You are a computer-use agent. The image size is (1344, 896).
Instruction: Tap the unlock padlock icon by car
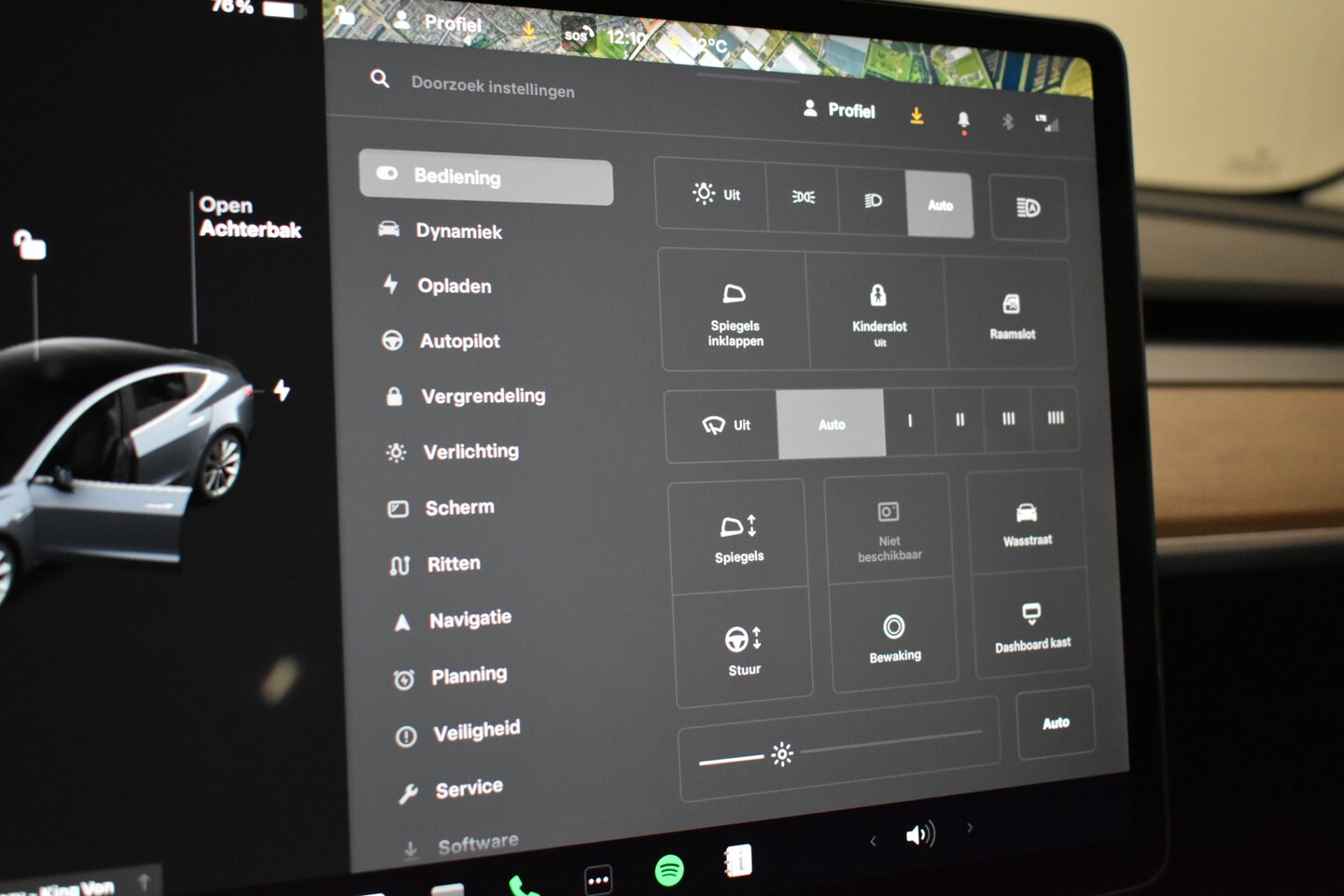(30, 245)
